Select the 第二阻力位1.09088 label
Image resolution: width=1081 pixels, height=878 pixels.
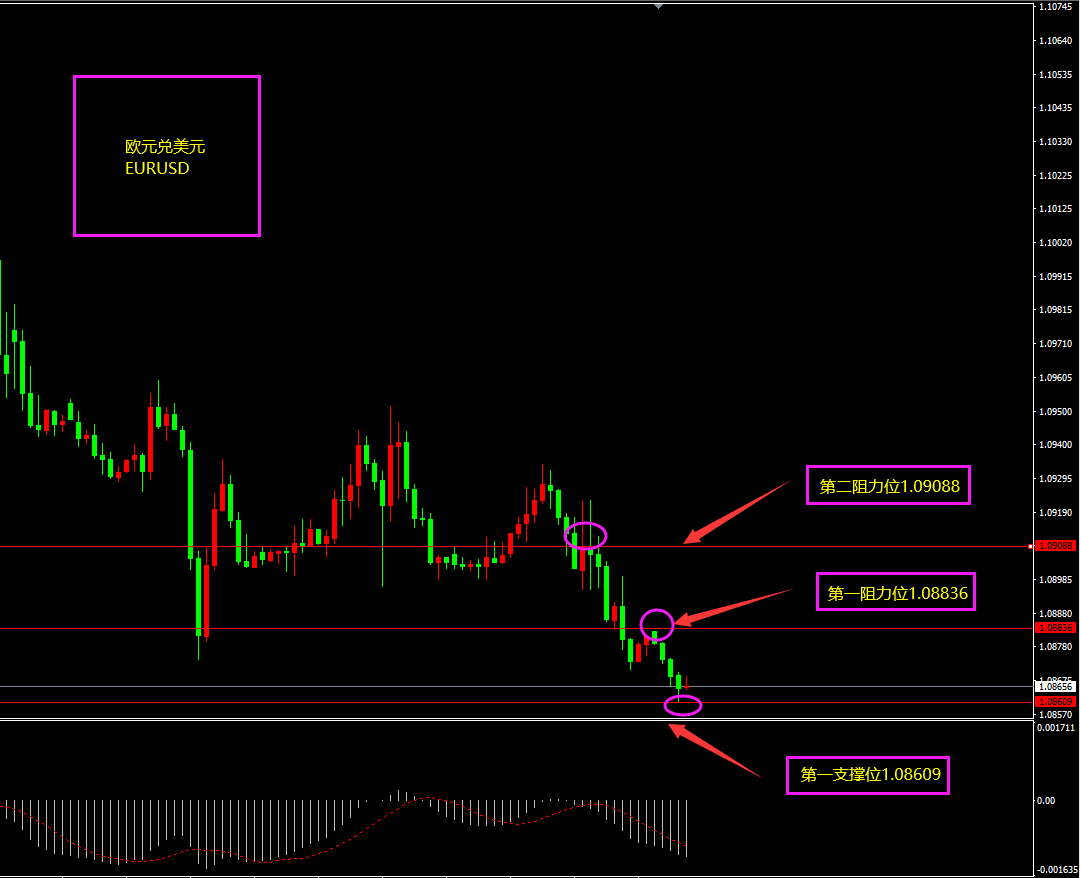coord(888,486)
